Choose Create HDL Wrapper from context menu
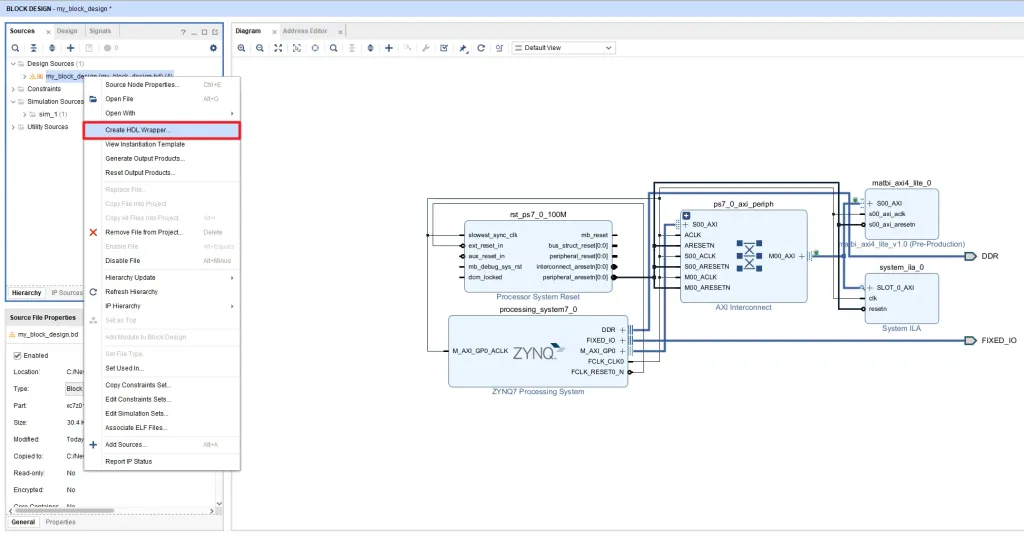The height and width of the screenshot is (538, 1024). (138, 130)
